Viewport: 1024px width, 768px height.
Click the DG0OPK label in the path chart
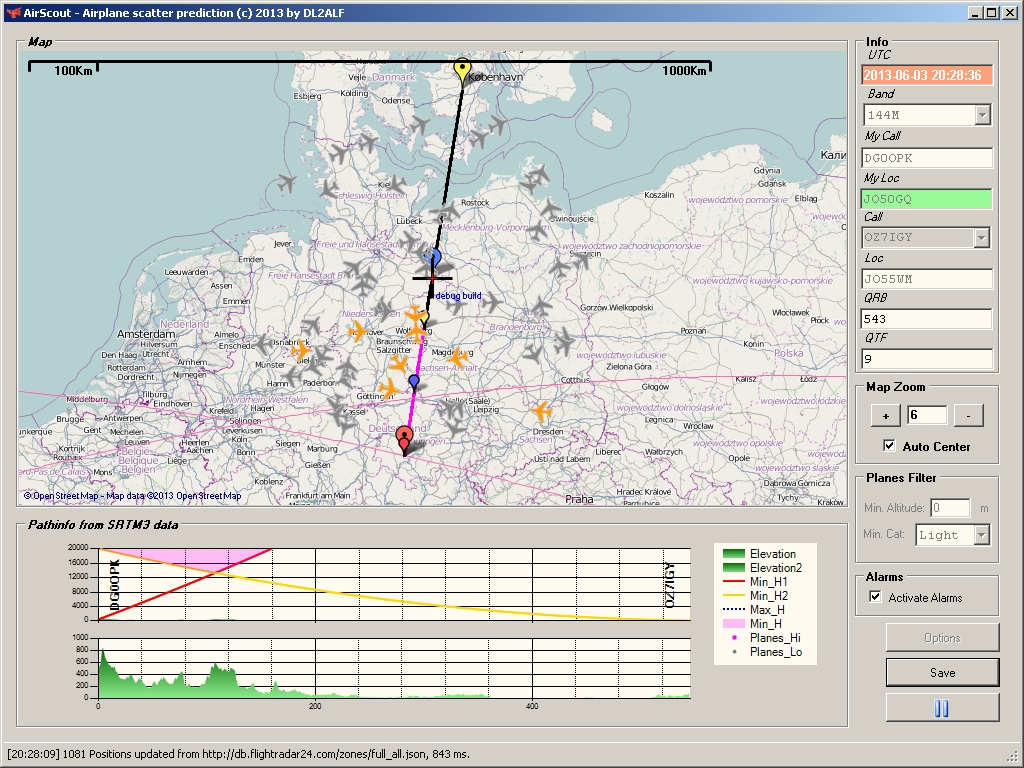coord(115,584)
